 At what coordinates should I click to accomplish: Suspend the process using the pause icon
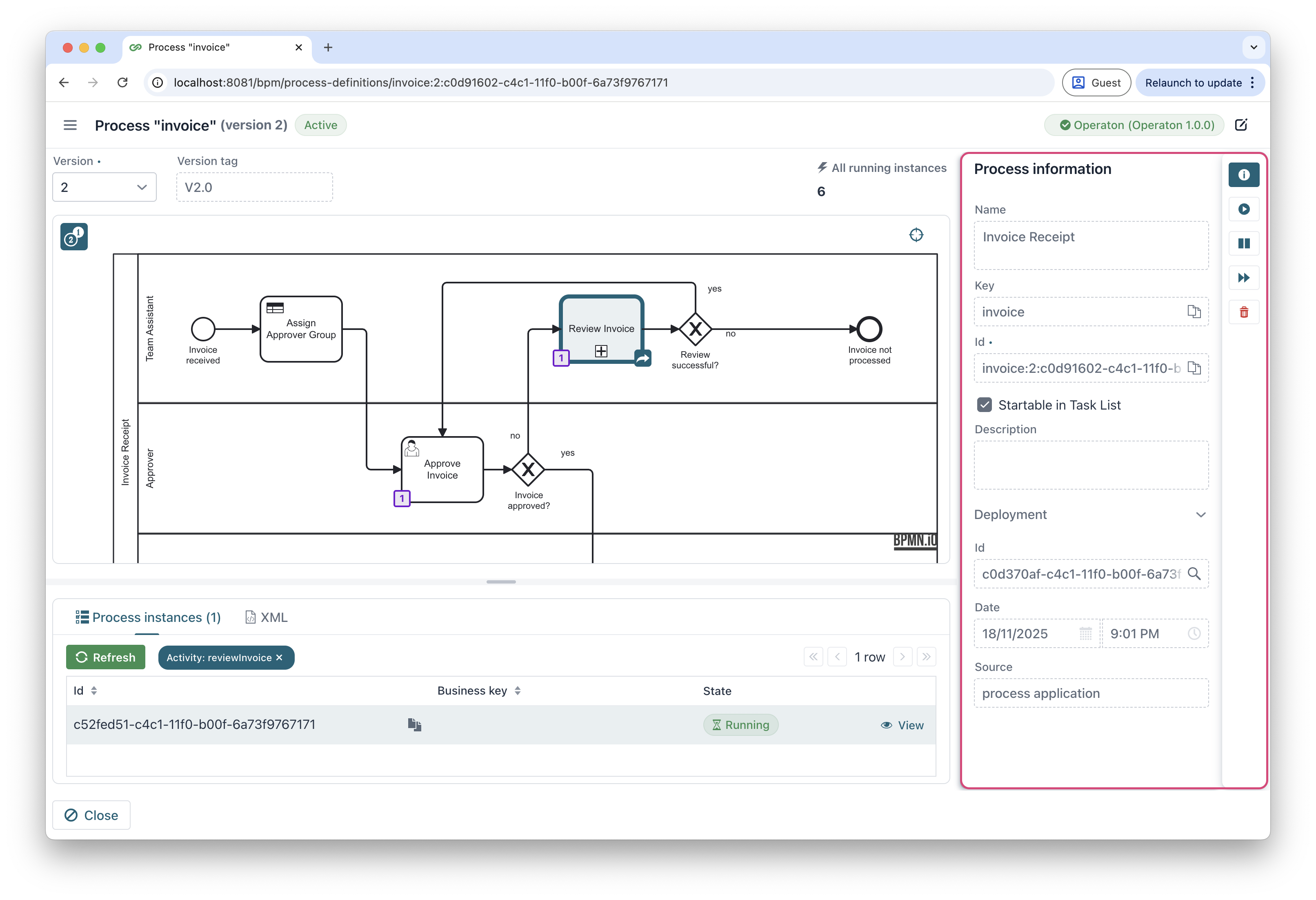coord(1243,243)
